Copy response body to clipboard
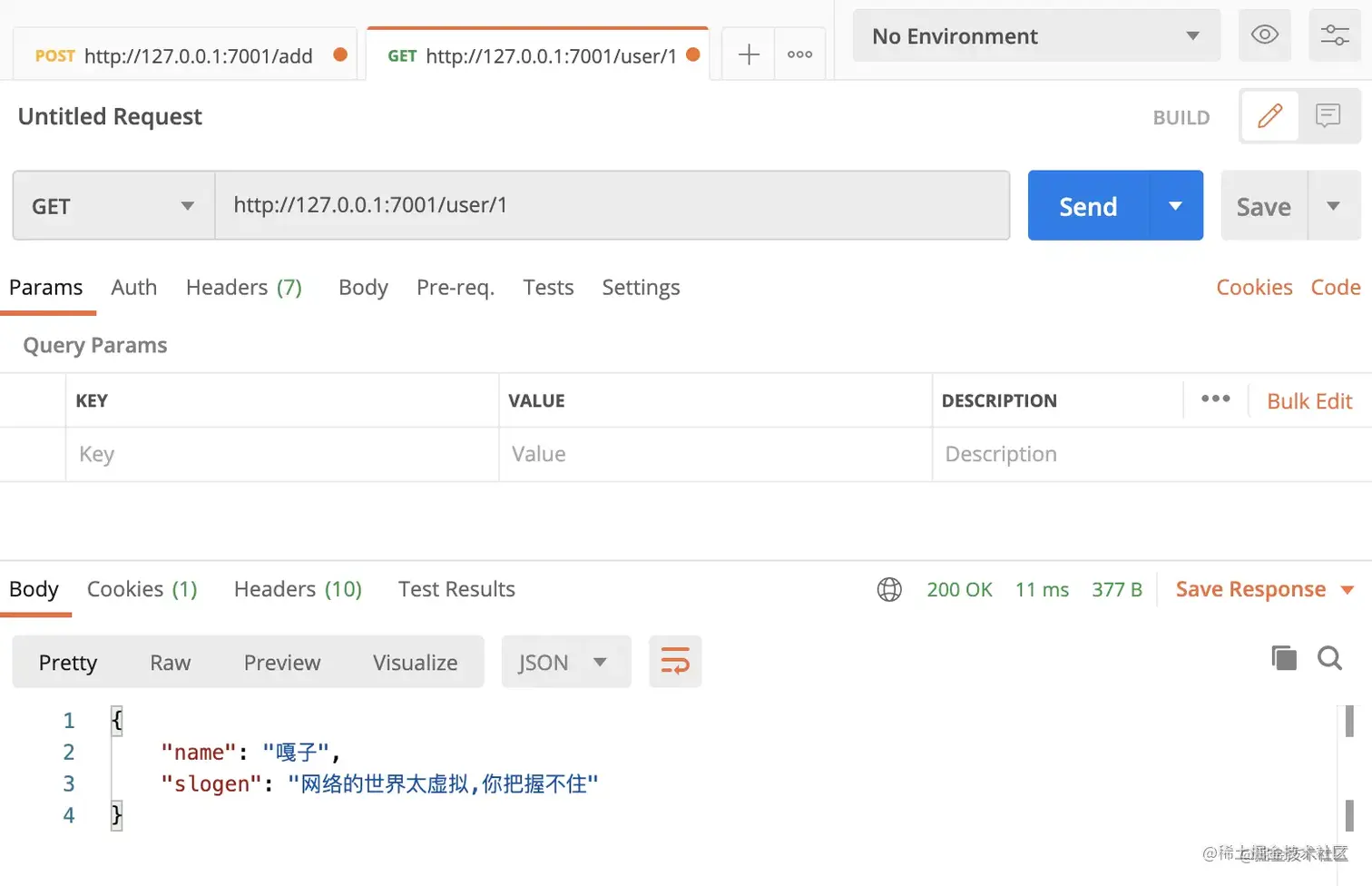The image size is (1372, 886). pyautogui.click(x=1284, y=658)
